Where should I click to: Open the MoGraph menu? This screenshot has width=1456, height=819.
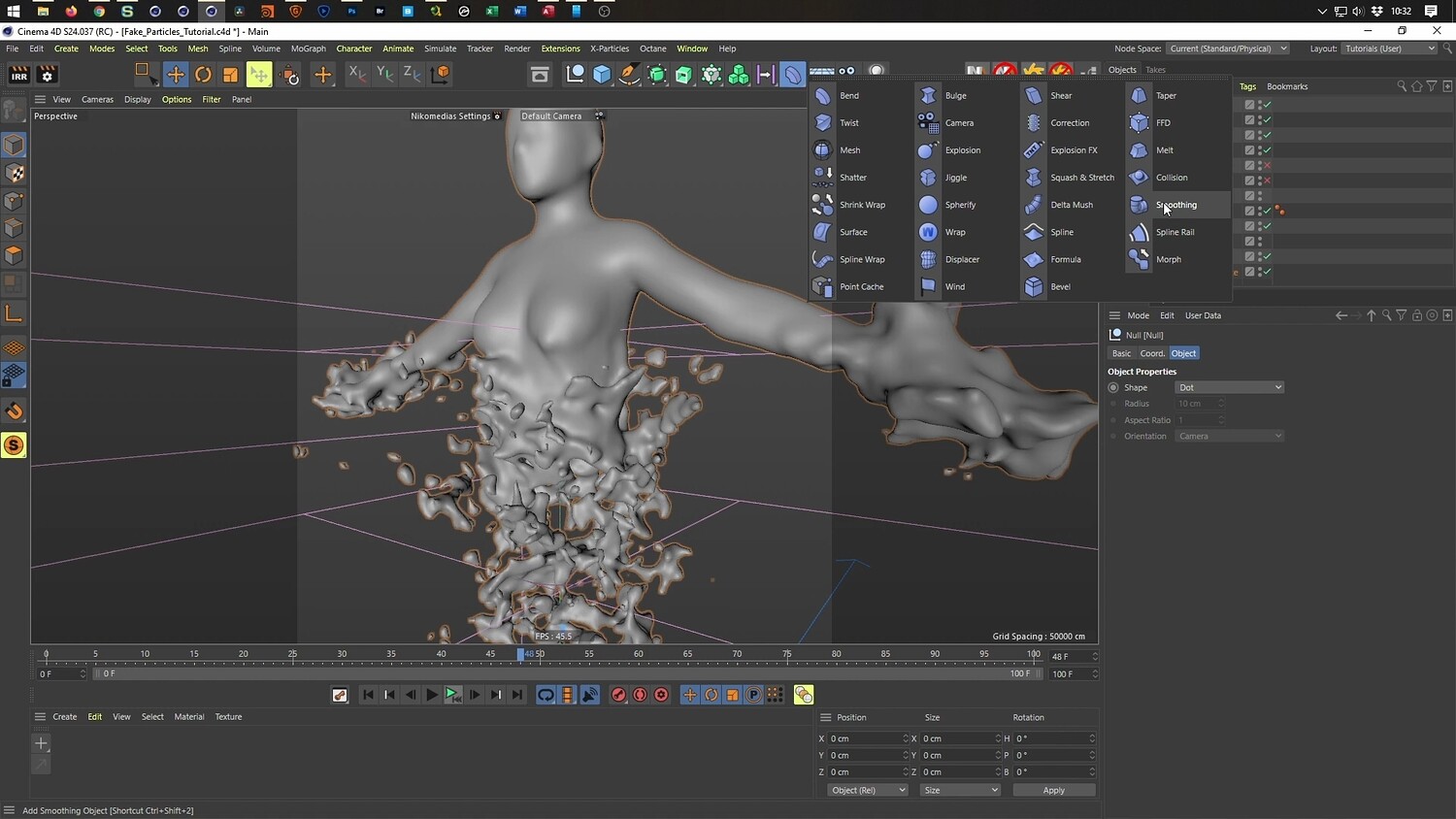pyautogui.click(x=308, y=49)
